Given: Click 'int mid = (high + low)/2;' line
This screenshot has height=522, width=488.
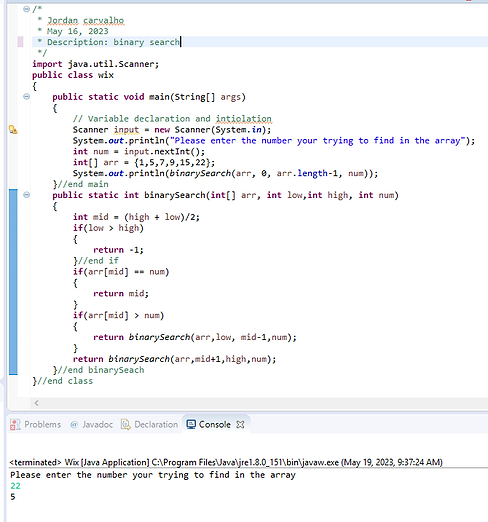Looking at the screenshot, I should tap(136, 217).
